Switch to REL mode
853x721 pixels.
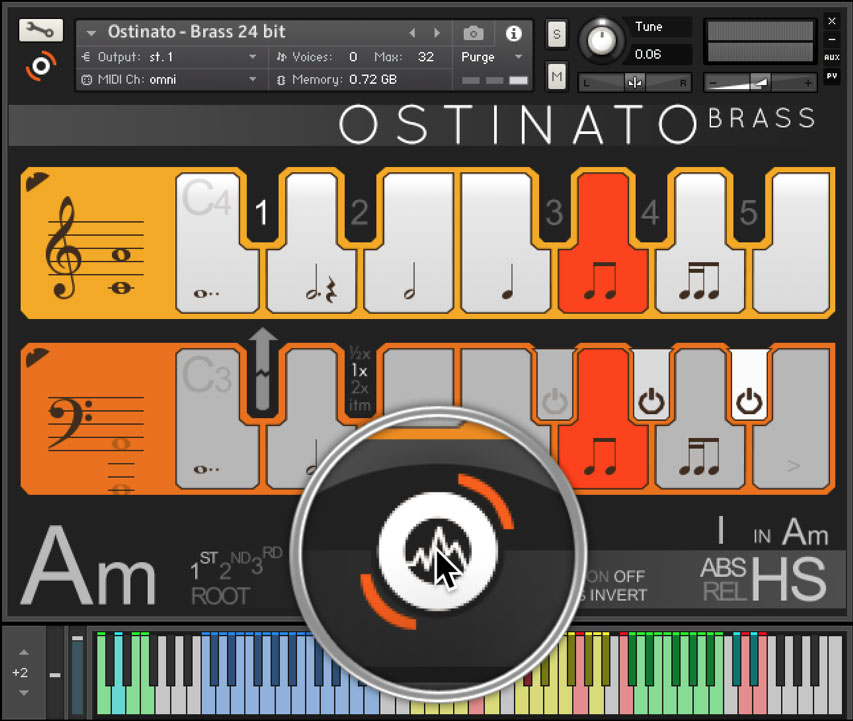(x=725, y=591)
